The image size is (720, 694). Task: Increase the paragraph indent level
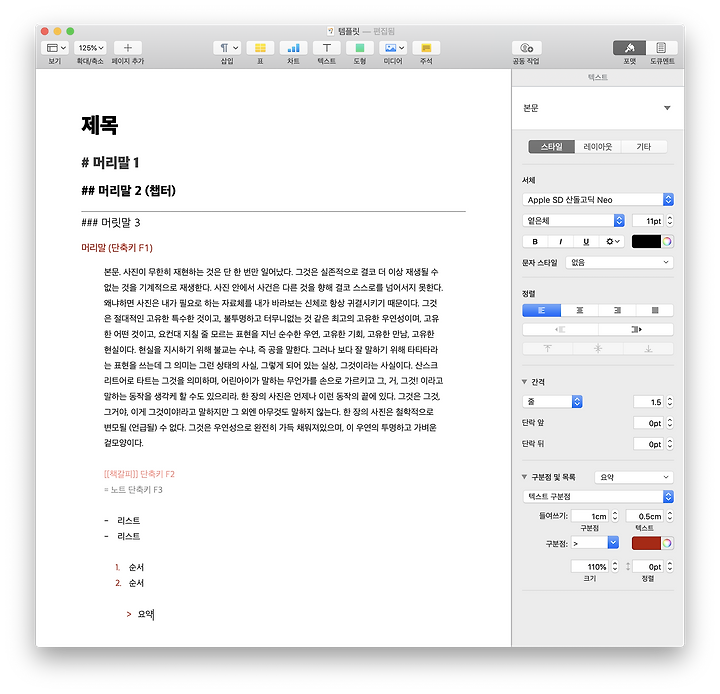tap(636, 329)
